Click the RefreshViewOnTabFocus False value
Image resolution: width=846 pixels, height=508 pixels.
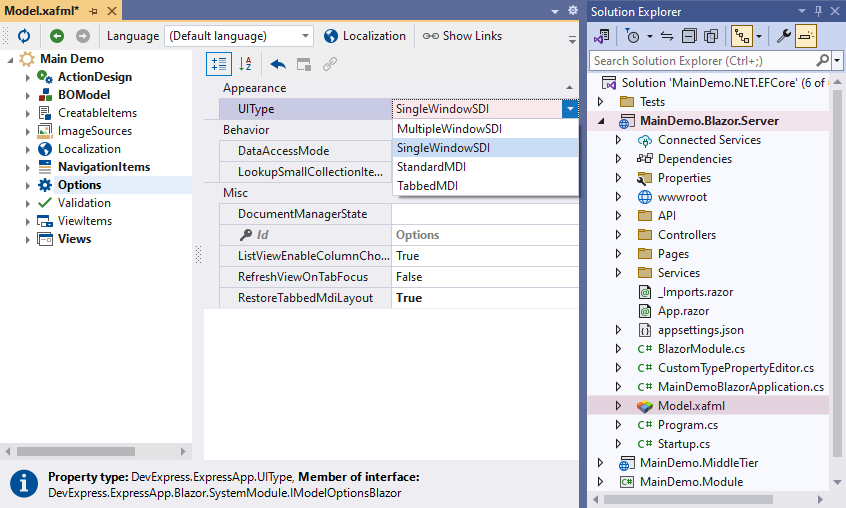485,277
